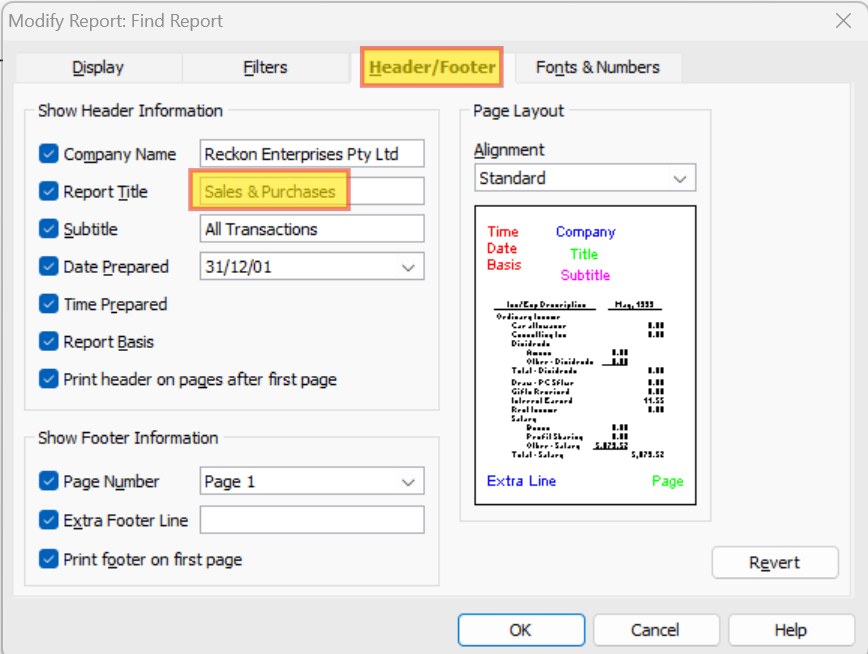Screen dimensions: 868x654
Task: Uncheck Print header on pages after first page
Action: pyautogui.click(x=49, y=379)
